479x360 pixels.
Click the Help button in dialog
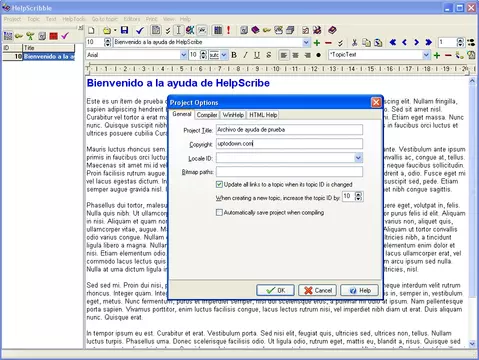click(359, 290)
